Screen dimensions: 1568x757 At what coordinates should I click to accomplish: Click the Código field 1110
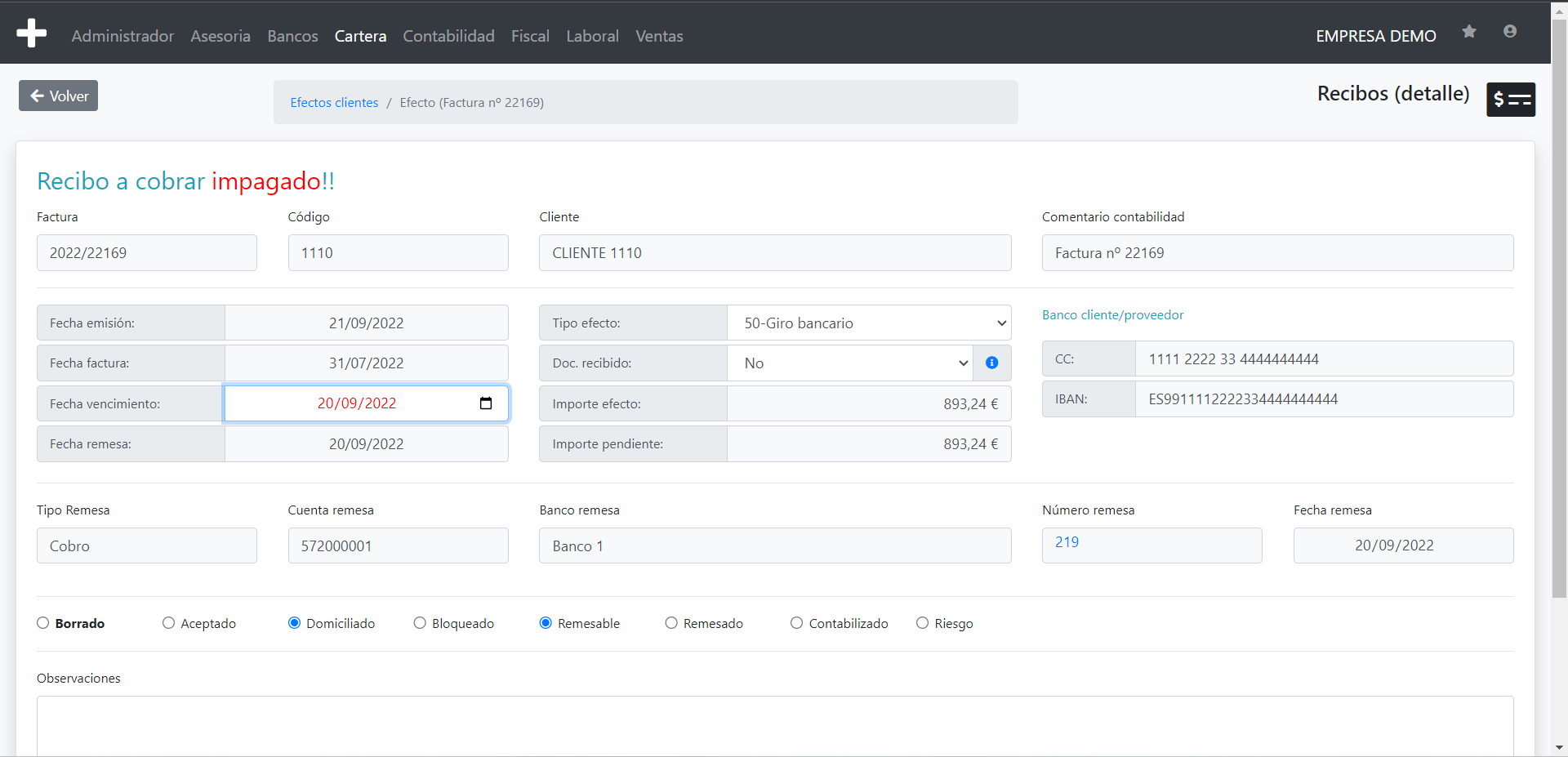pos(398,252)
